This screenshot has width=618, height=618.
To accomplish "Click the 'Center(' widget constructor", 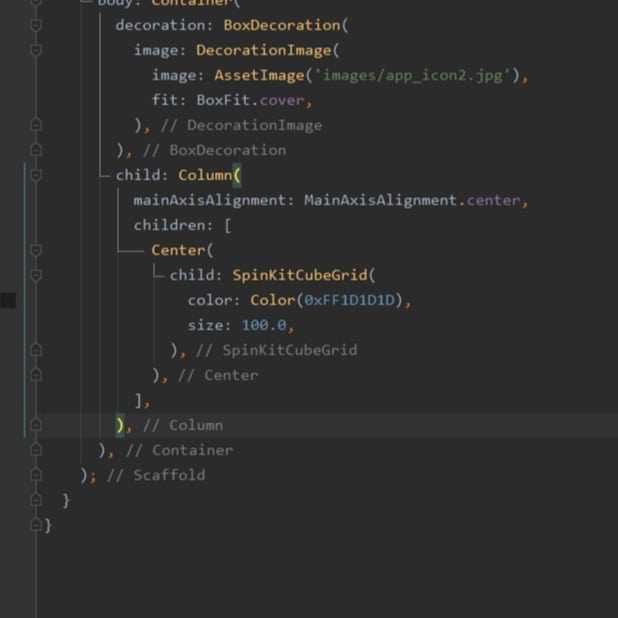I will coord(182,250).
